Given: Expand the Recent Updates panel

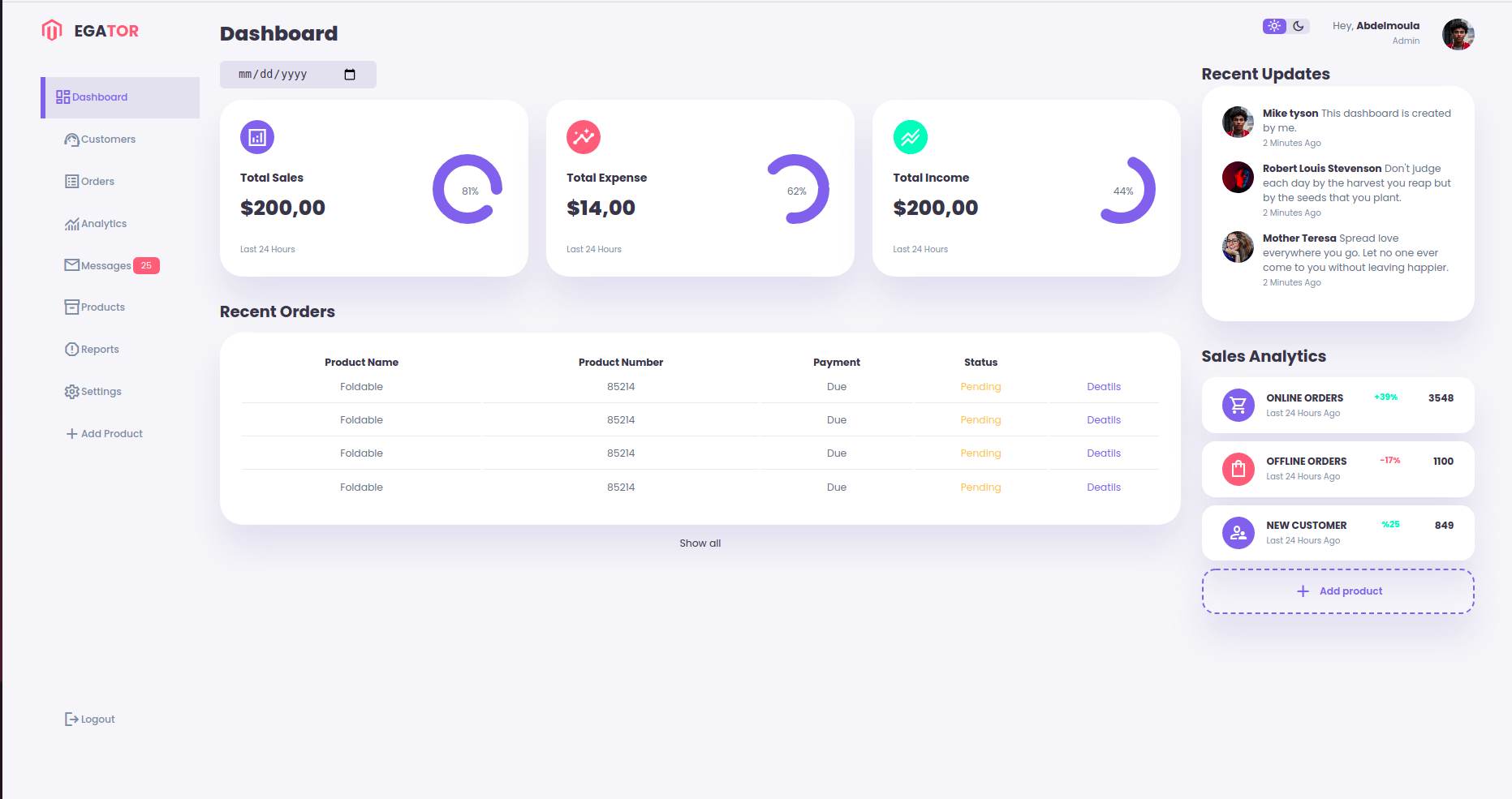Looking at the screenshot, I should click(x=1265, y=74).
